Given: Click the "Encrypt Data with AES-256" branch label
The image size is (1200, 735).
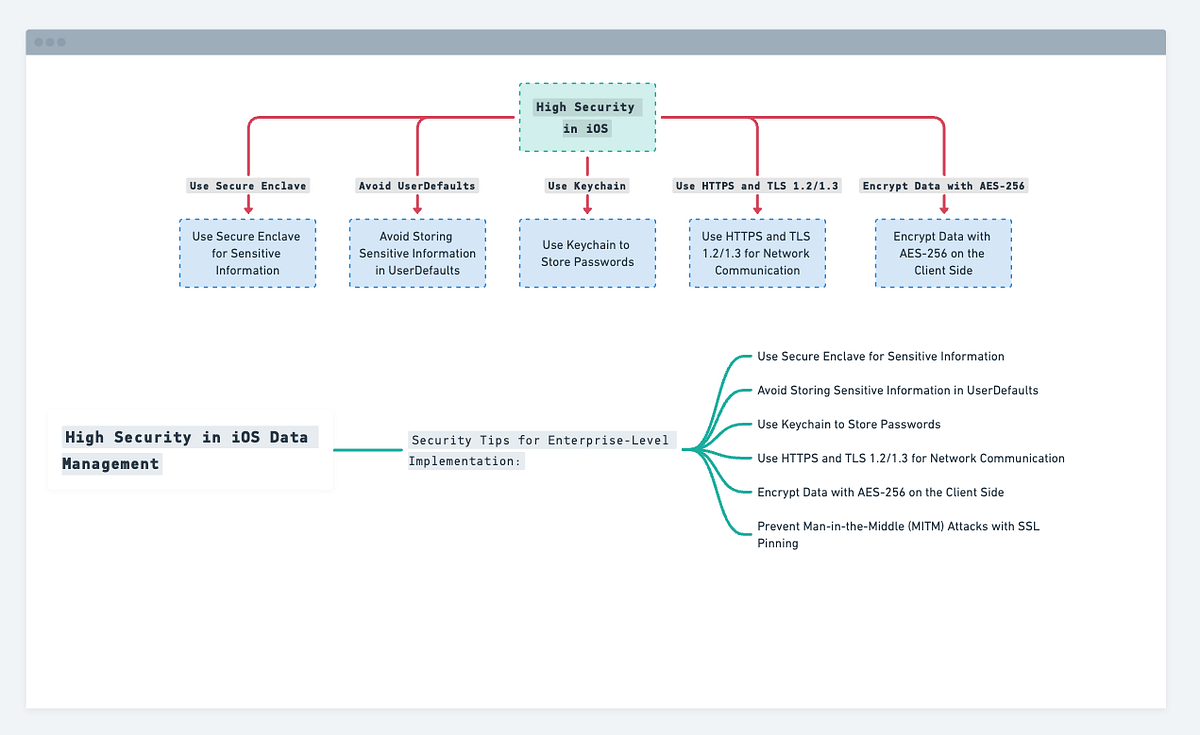Looking at the screenshot, I should point(943,185).
